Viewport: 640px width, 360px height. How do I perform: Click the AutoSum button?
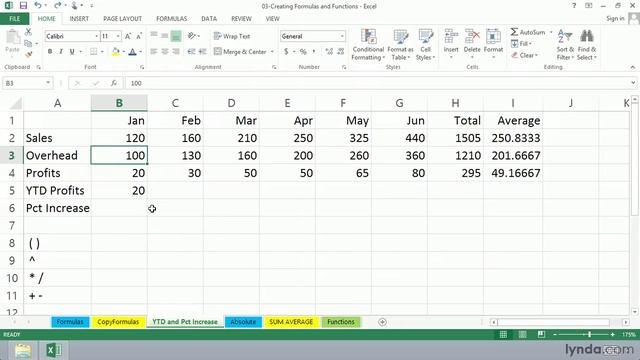tap(528, 32)
